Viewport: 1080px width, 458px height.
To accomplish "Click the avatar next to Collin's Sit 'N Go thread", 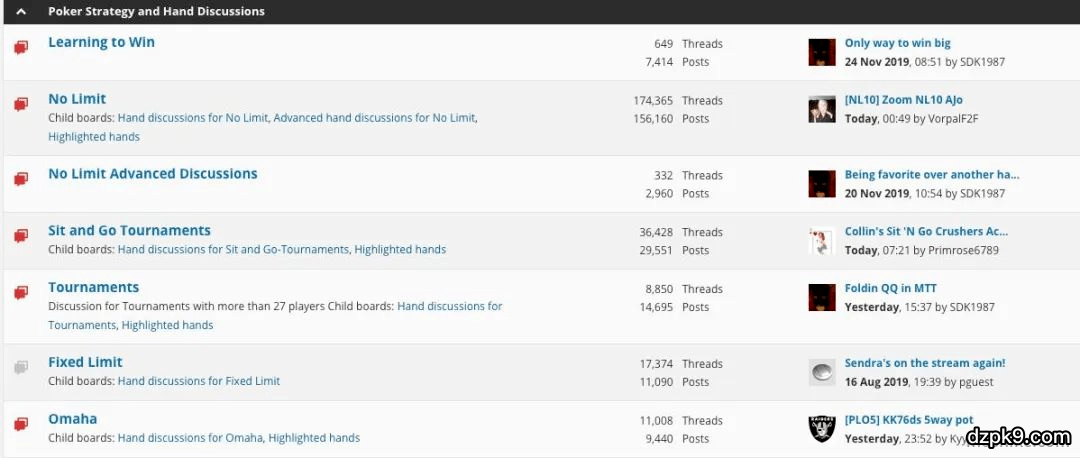I will 821,241.
